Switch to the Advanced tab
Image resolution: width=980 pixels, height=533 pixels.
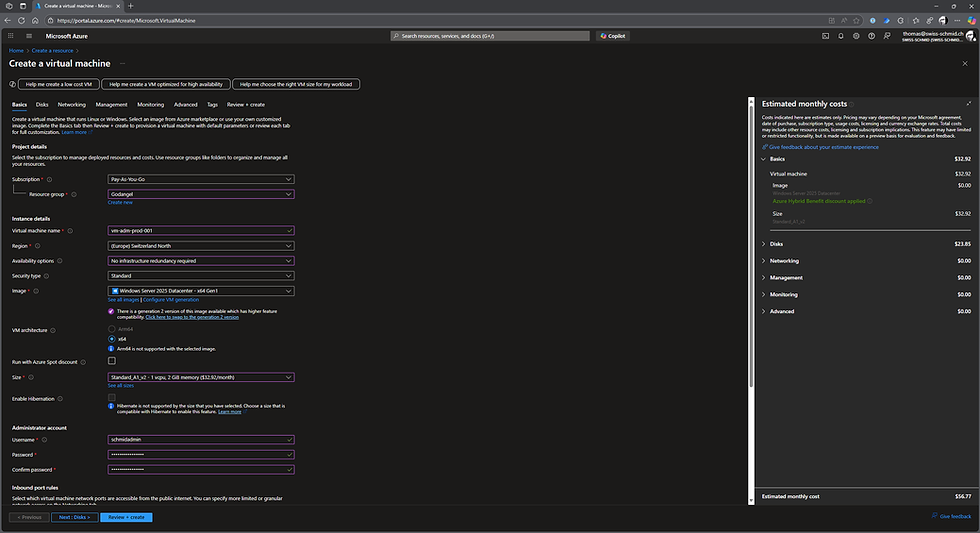coord(186,105)
